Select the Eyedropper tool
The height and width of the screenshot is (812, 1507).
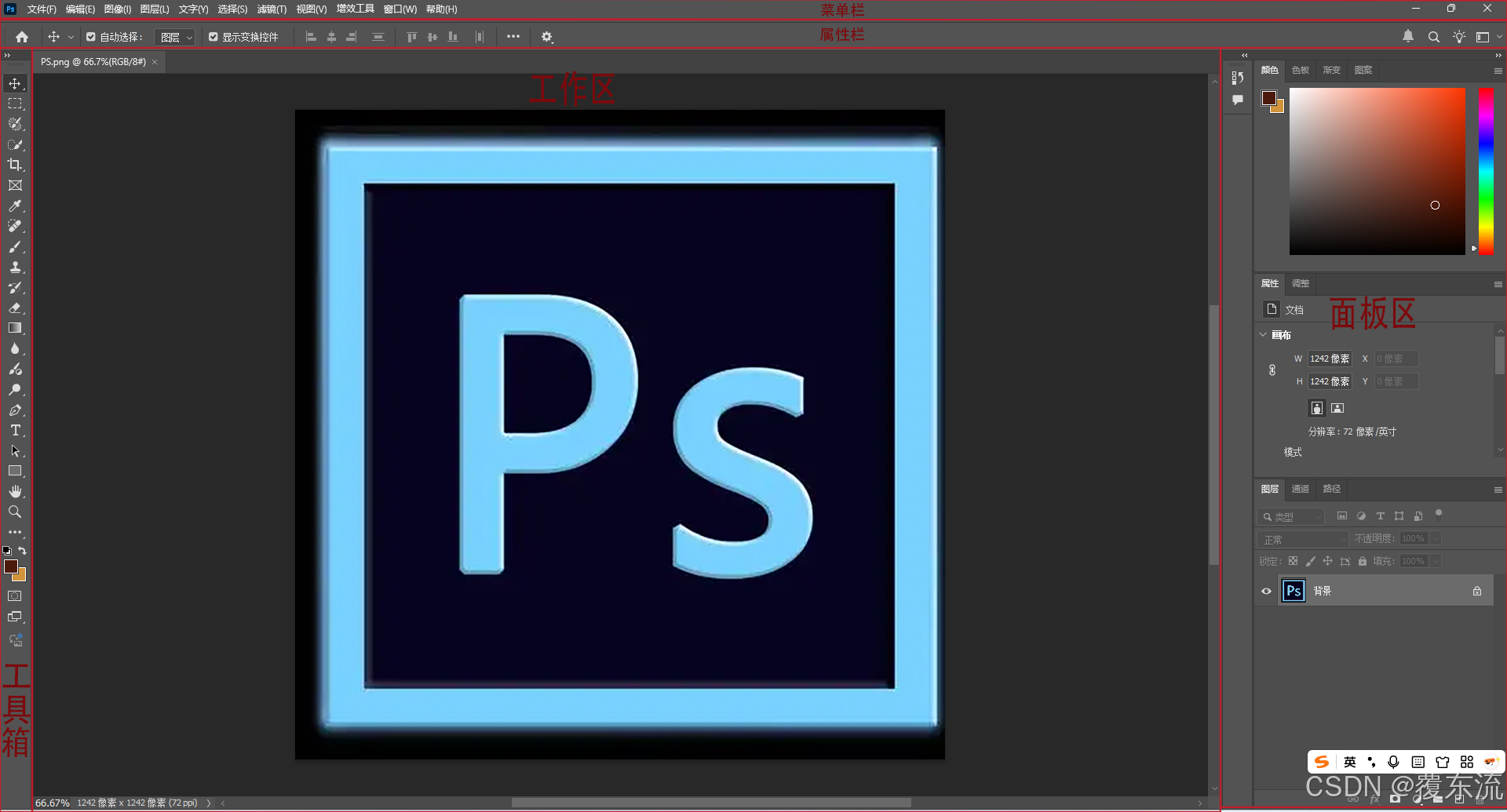(15, 206)
